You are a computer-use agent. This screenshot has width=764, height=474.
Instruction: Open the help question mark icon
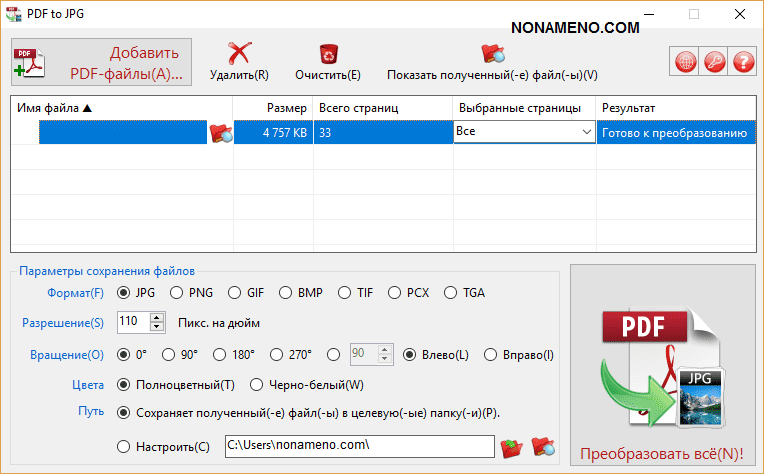tap(742, 62)
